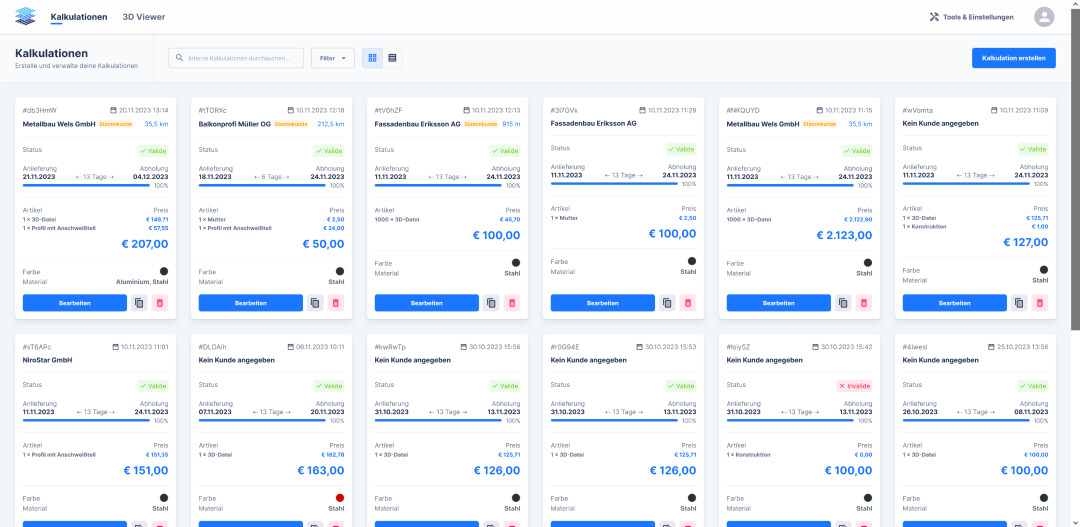
Task: Click Kalkulation erstellen button
Action: coord(1013,58)
